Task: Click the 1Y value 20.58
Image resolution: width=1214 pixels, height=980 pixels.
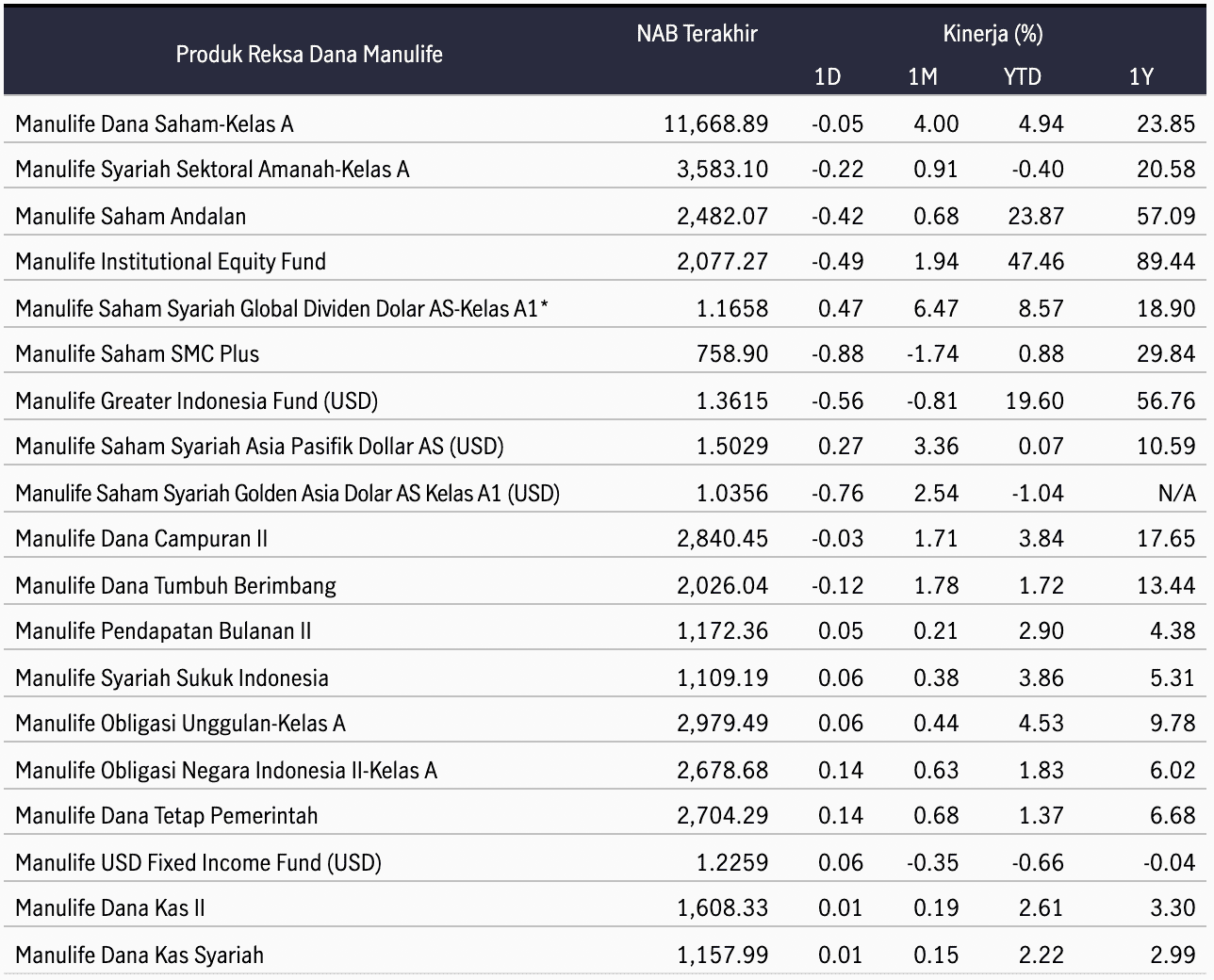Action: click(x=1166, y=169)
